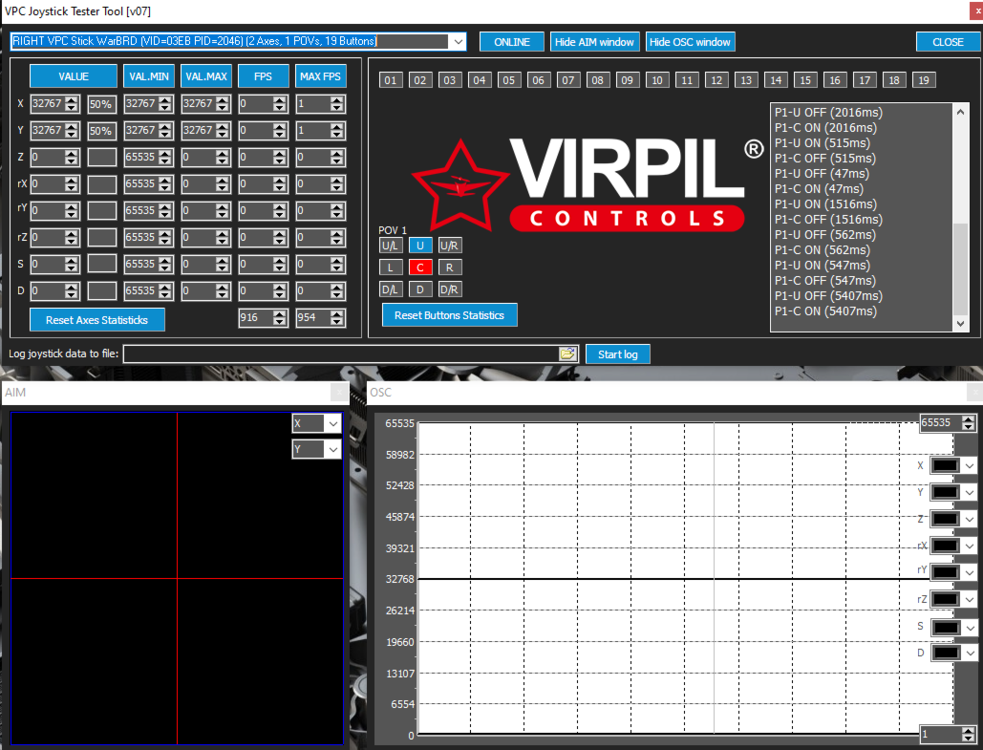Click the VALUE column header
The width and height of the screenshot is (983, 750).
pos(73,77)
